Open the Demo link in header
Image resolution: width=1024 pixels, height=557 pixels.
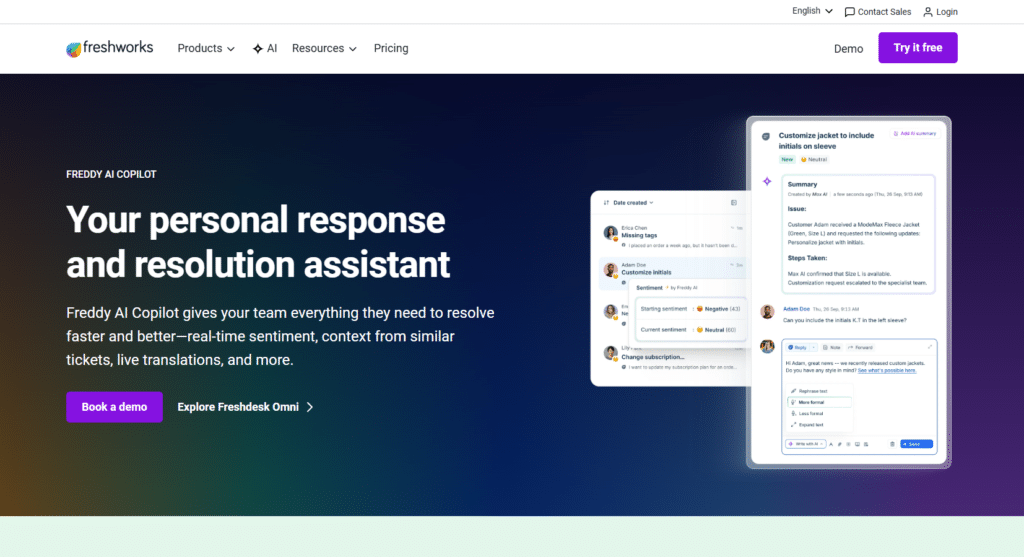click(848, 49)
